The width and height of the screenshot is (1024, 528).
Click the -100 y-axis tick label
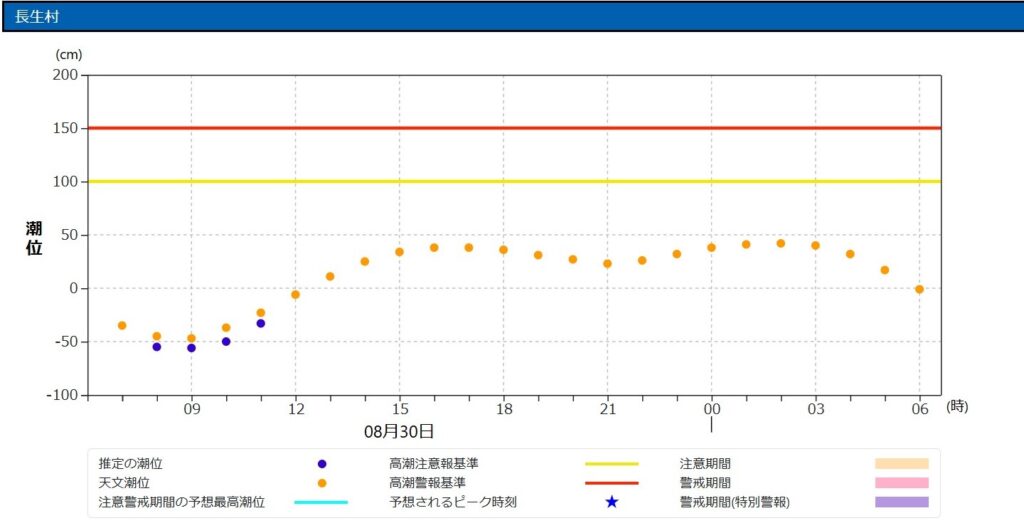(65, 395)
